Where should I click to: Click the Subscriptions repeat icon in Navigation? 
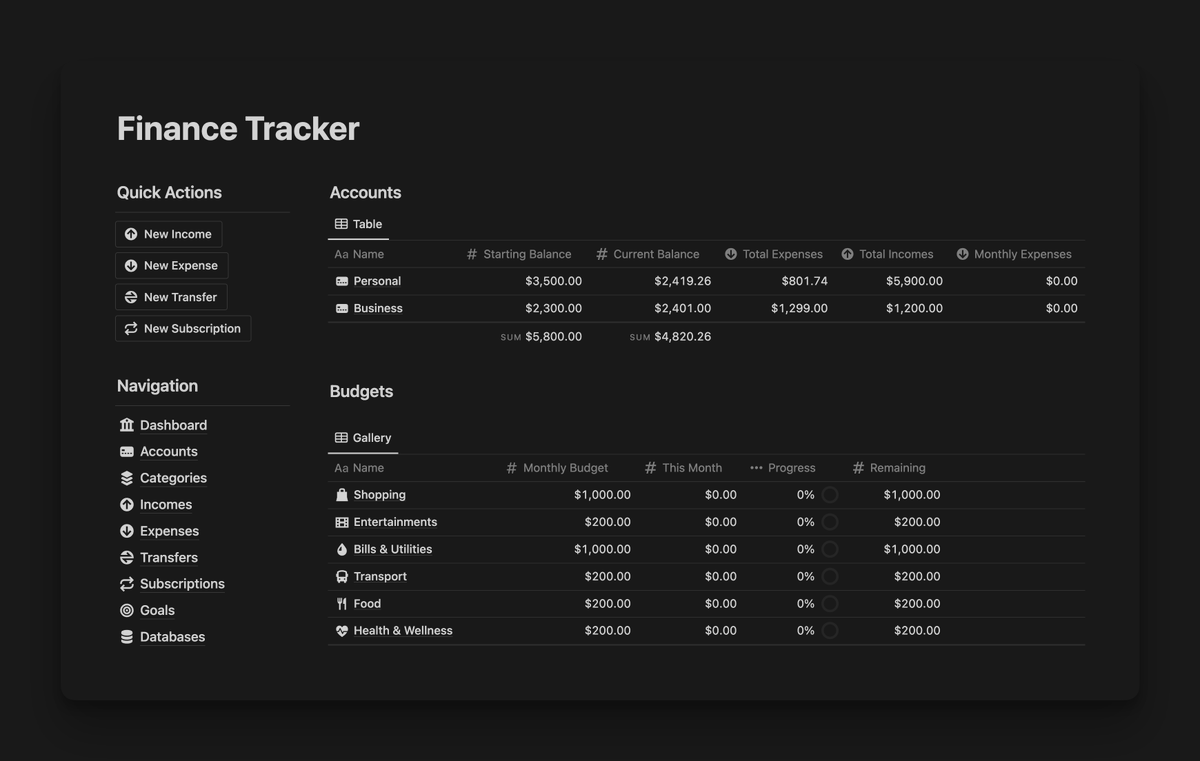[127, 584]
